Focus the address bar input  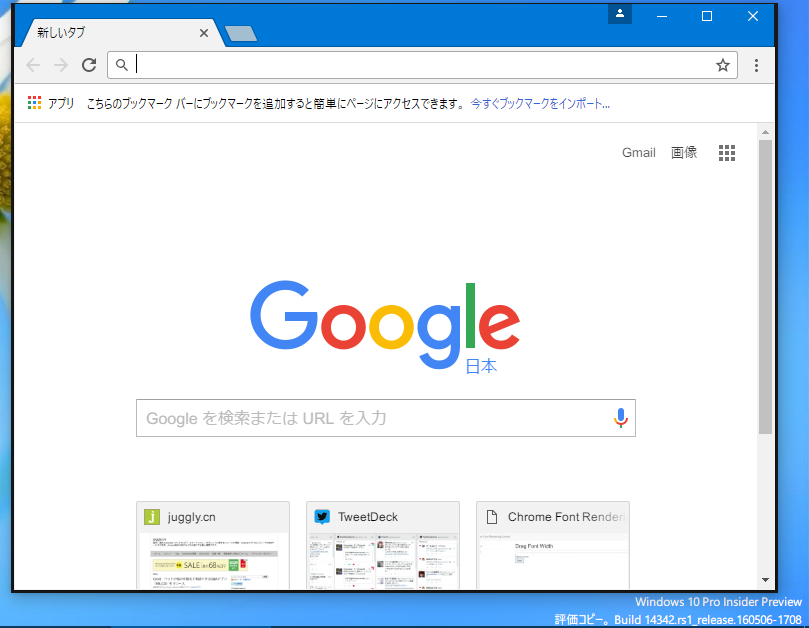422,65
